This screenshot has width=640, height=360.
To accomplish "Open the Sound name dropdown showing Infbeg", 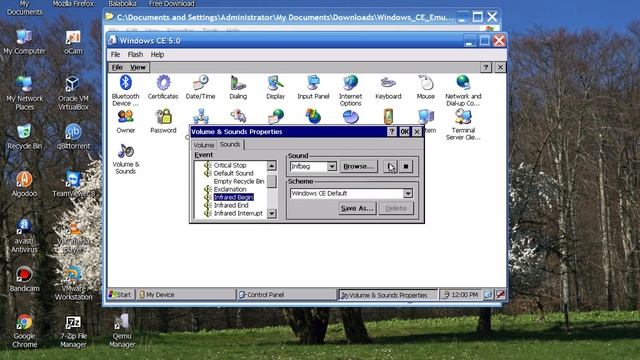I will [332, 167].
